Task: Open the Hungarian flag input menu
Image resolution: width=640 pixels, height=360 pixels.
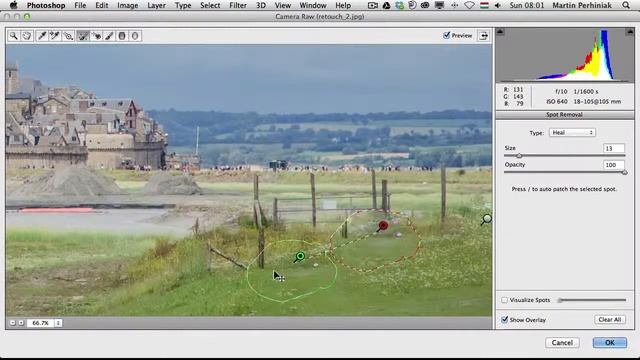Action: point(484,5)
